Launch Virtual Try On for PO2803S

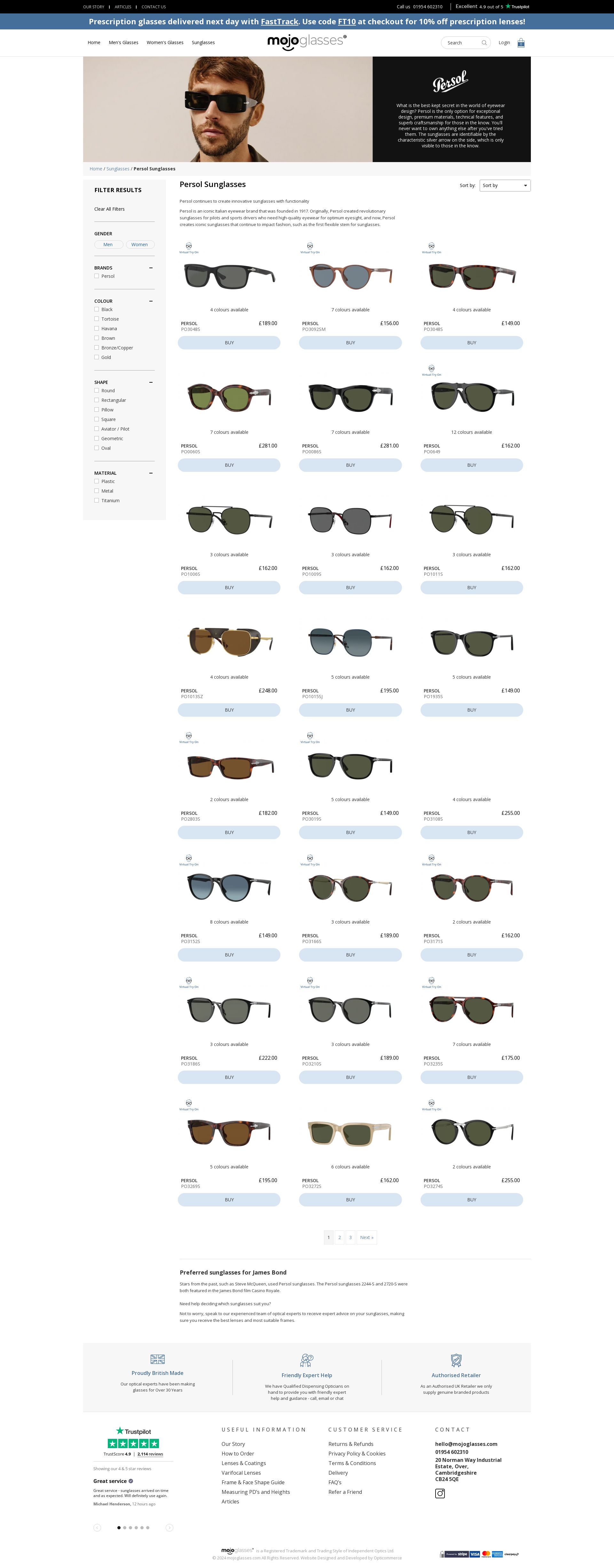[x=189, y=738]
